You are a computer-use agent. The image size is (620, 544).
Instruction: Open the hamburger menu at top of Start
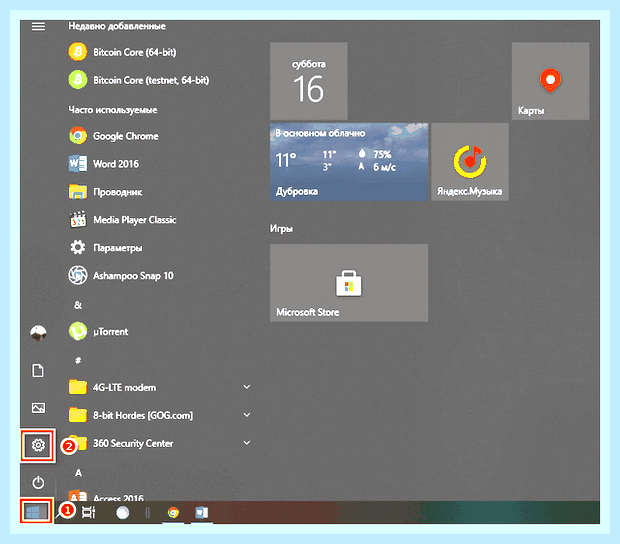38,26
